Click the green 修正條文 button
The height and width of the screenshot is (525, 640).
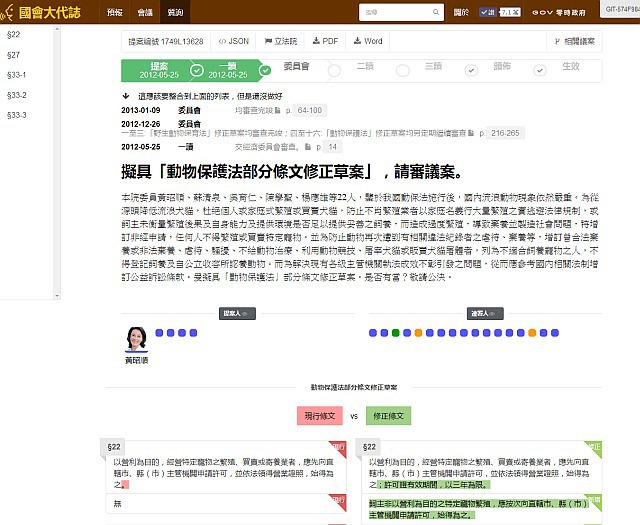click(388, 416)
